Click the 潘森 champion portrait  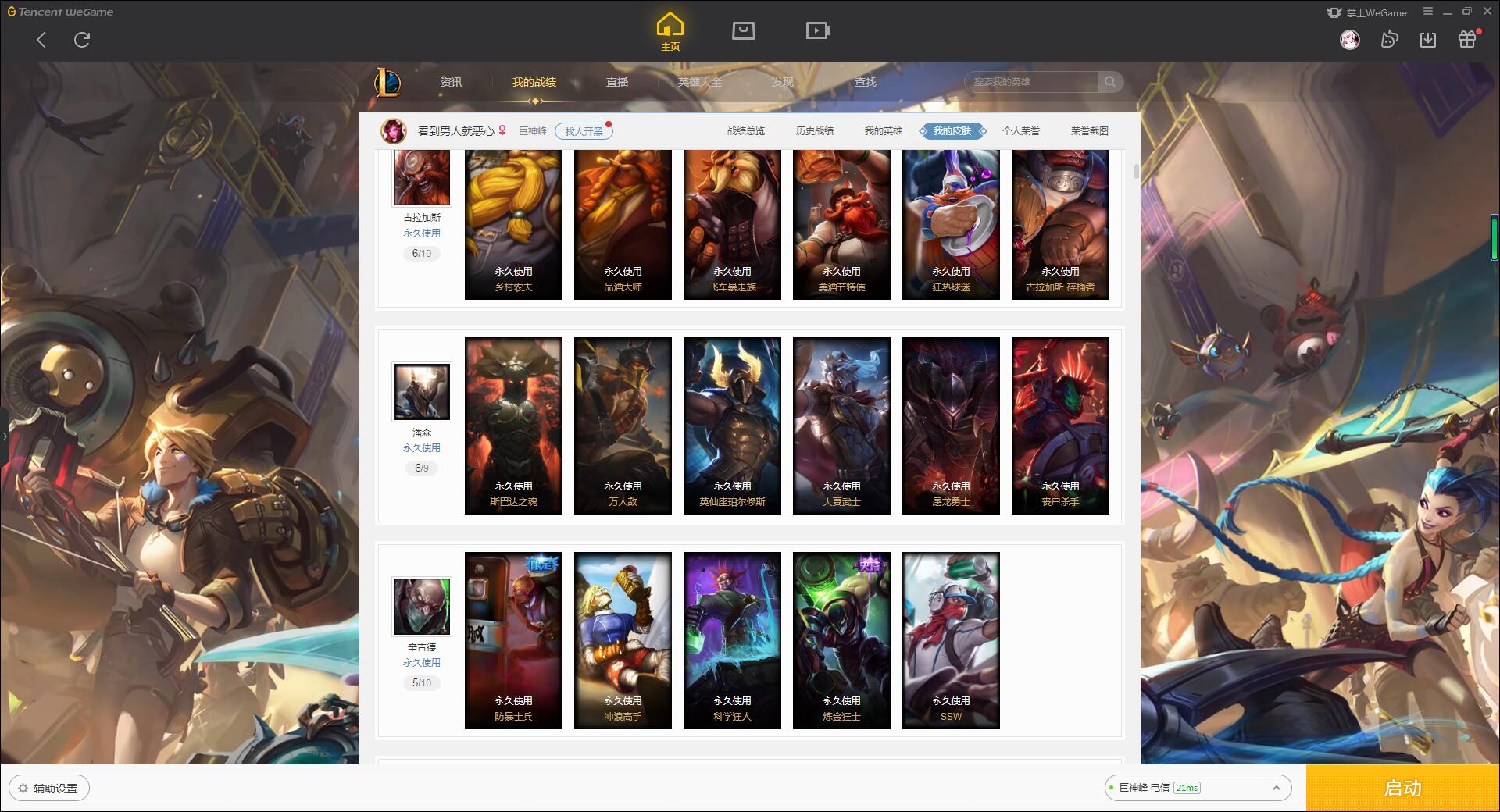click(x=422, y=391)
